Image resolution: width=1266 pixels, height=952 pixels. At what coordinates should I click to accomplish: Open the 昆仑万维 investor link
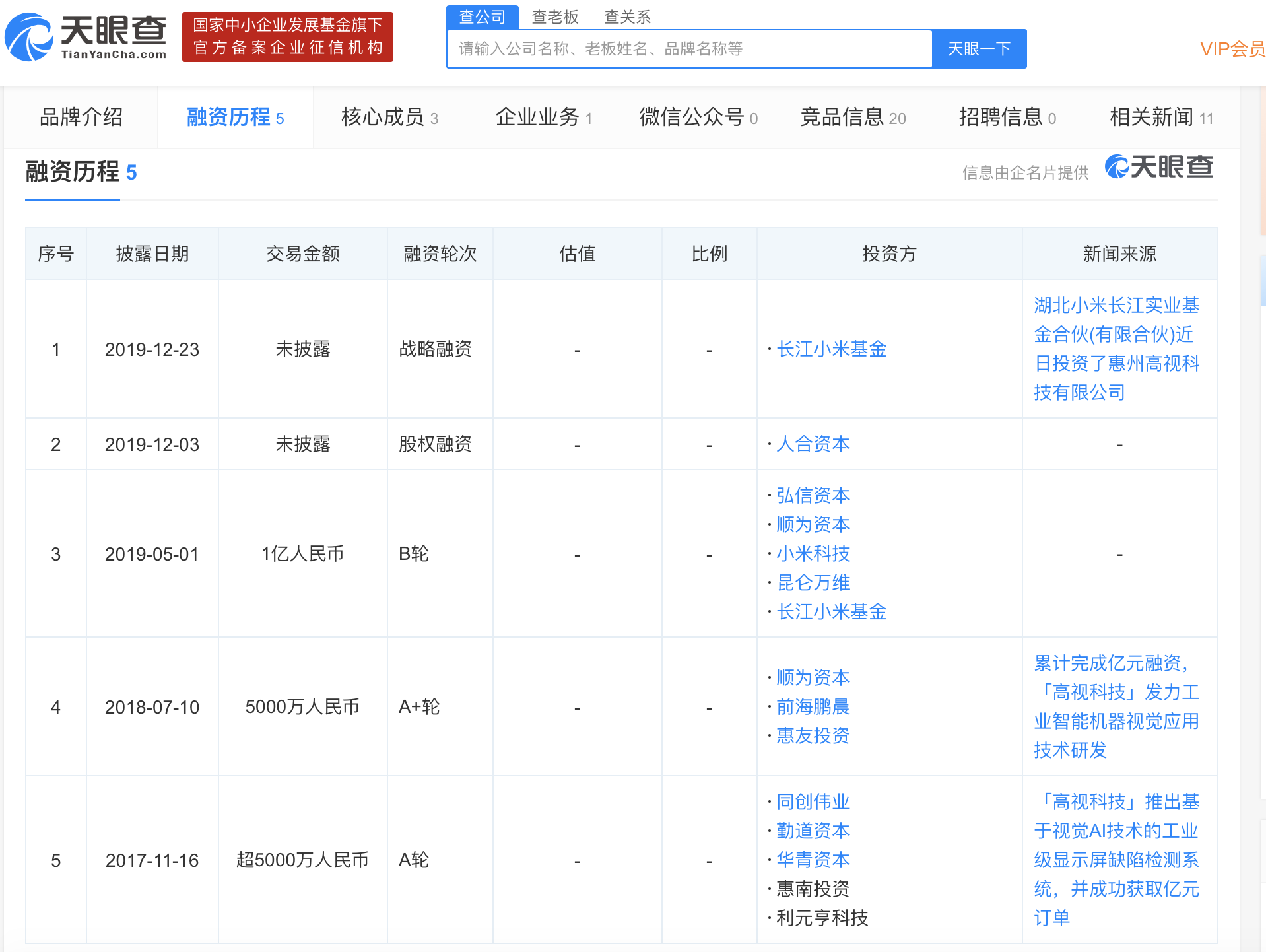coord(813,582)
